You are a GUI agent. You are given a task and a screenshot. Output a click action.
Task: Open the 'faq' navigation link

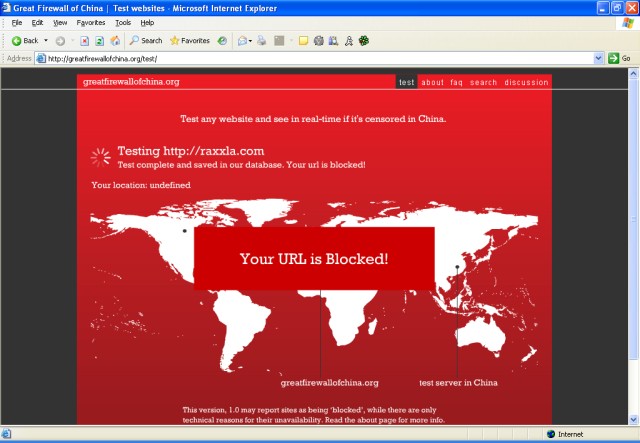click(456, 82)
